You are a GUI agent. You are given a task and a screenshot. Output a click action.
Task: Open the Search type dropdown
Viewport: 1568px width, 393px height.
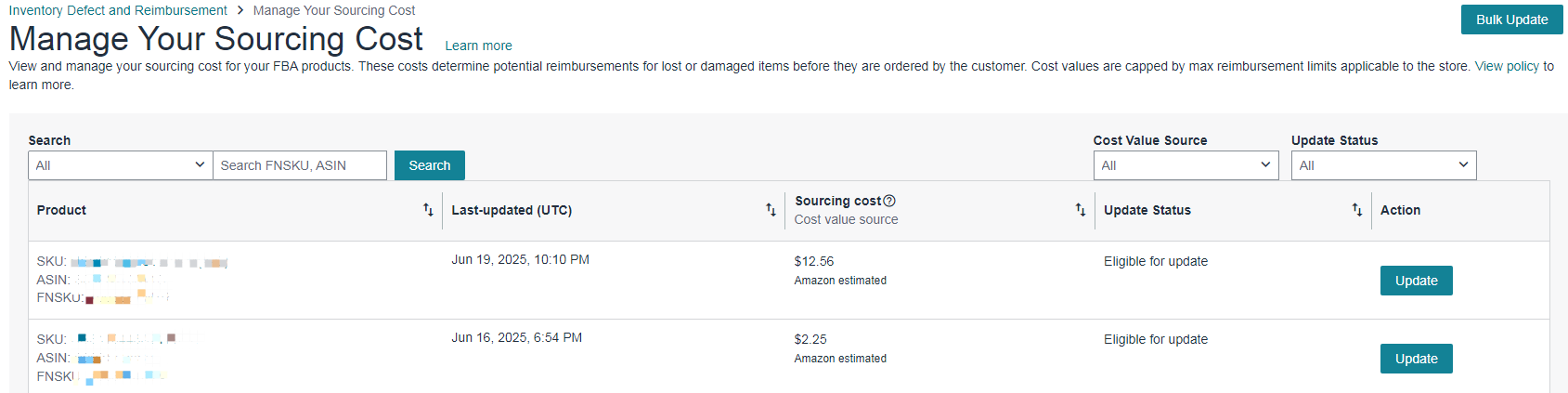[120, 165]
